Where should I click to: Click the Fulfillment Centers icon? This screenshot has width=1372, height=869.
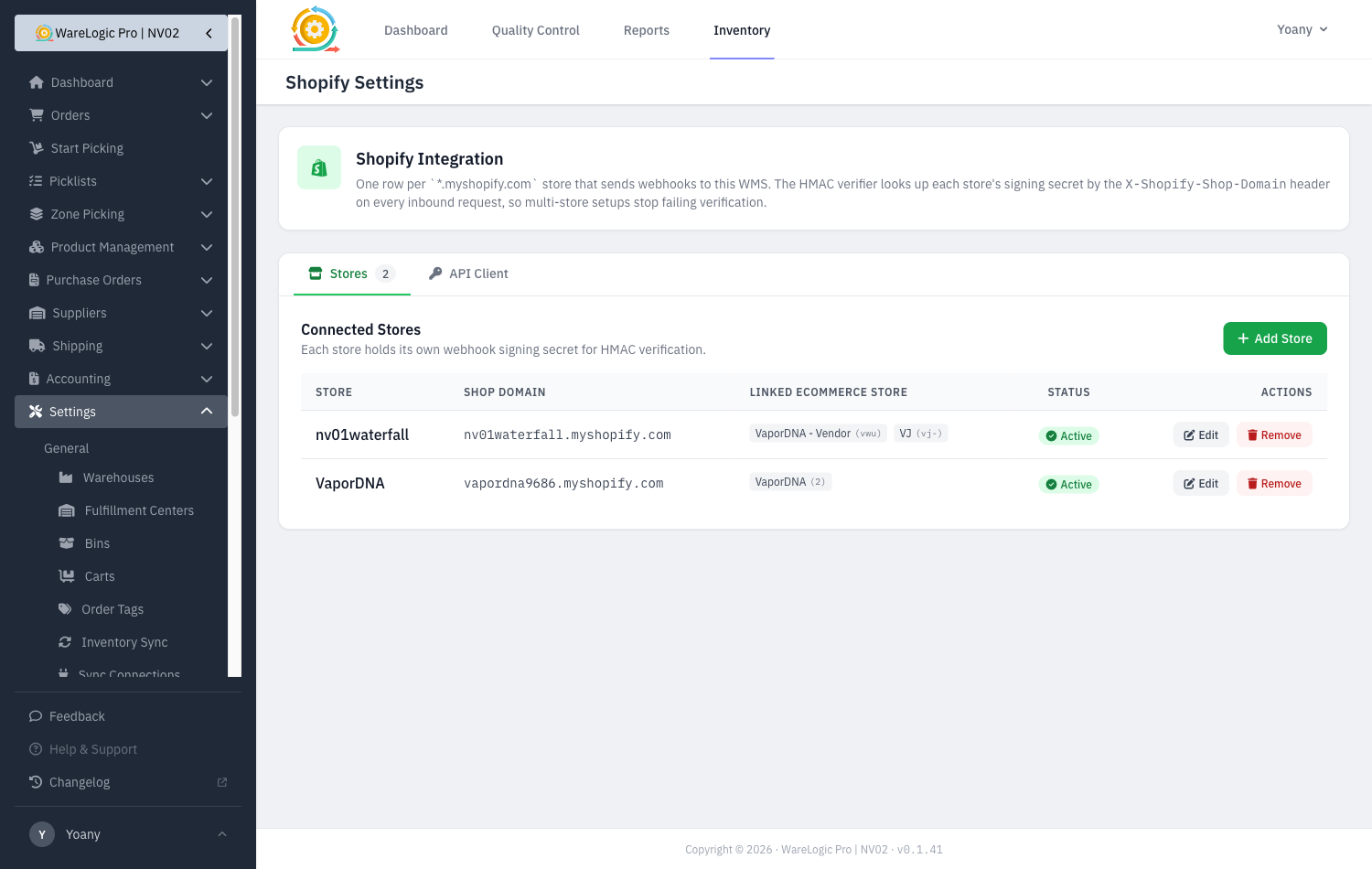click(x=67, y=510)
